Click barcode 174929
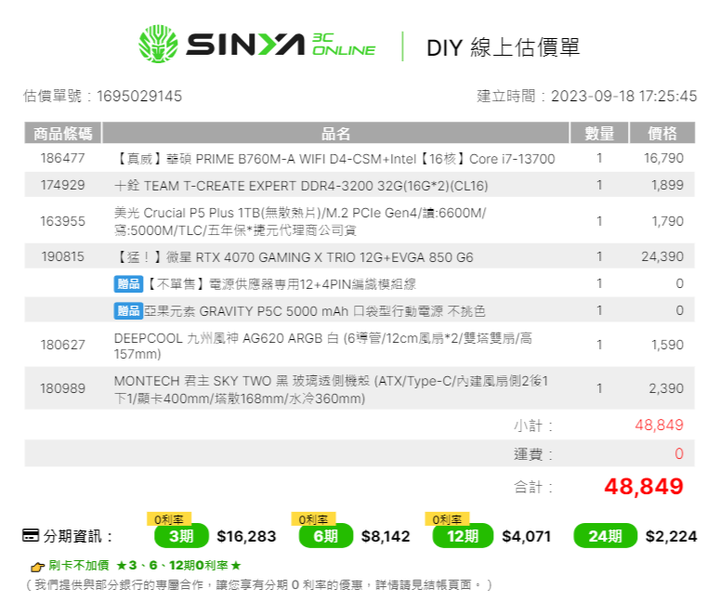This screenshot has width=720, height=615. point(63,185)
